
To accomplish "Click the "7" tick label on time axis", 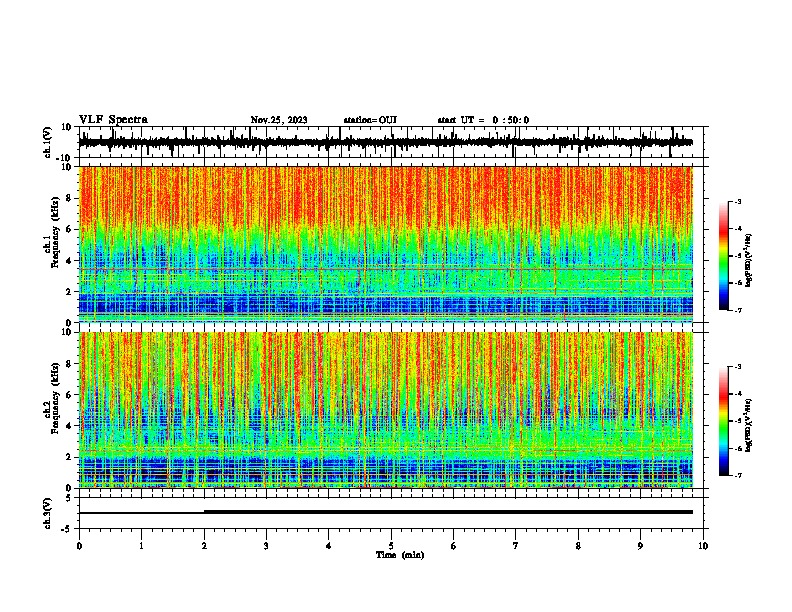I will coord(516,546).
